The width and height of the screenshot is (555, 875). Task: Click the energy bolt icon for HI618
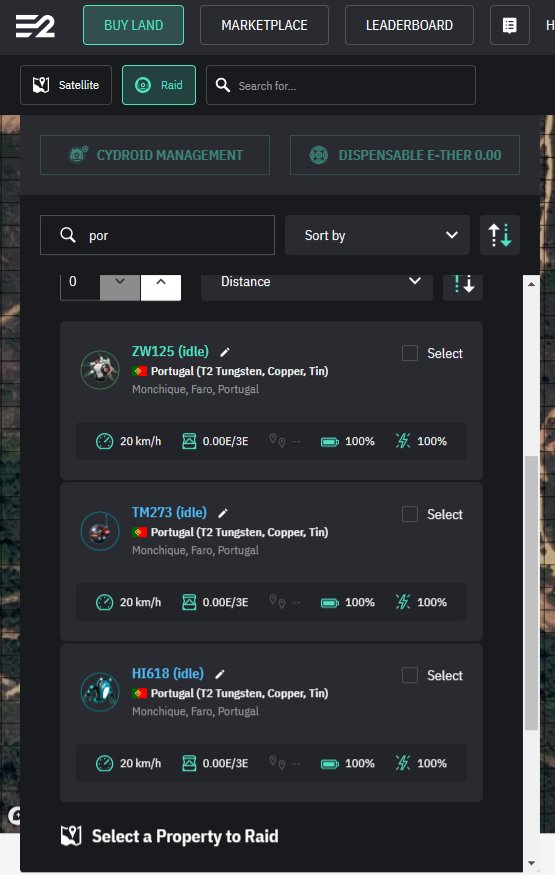(403, 763)
